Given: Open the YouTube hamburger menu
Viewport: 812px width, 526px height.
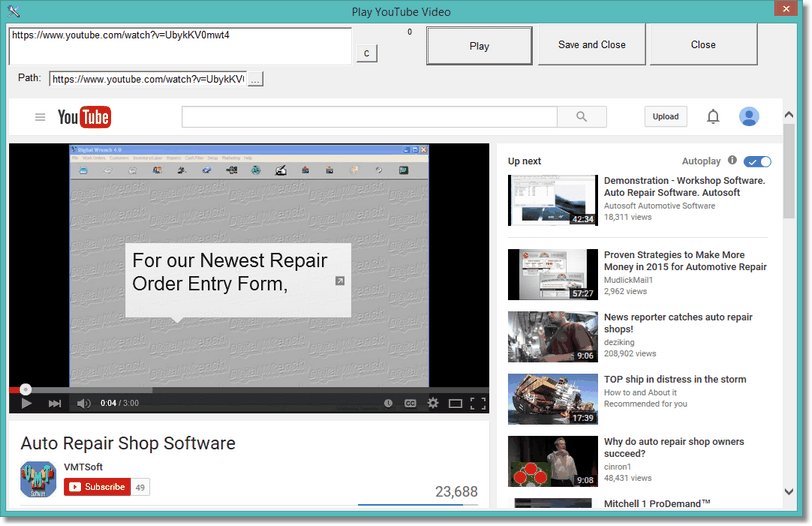Looking at the screenshot, I should (x=40, y=117).
